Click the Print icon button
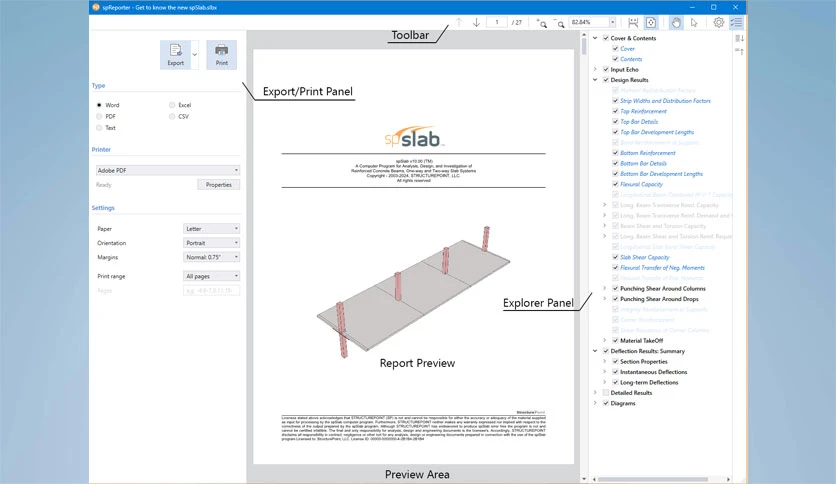The image size is (836, 484). 221,55
